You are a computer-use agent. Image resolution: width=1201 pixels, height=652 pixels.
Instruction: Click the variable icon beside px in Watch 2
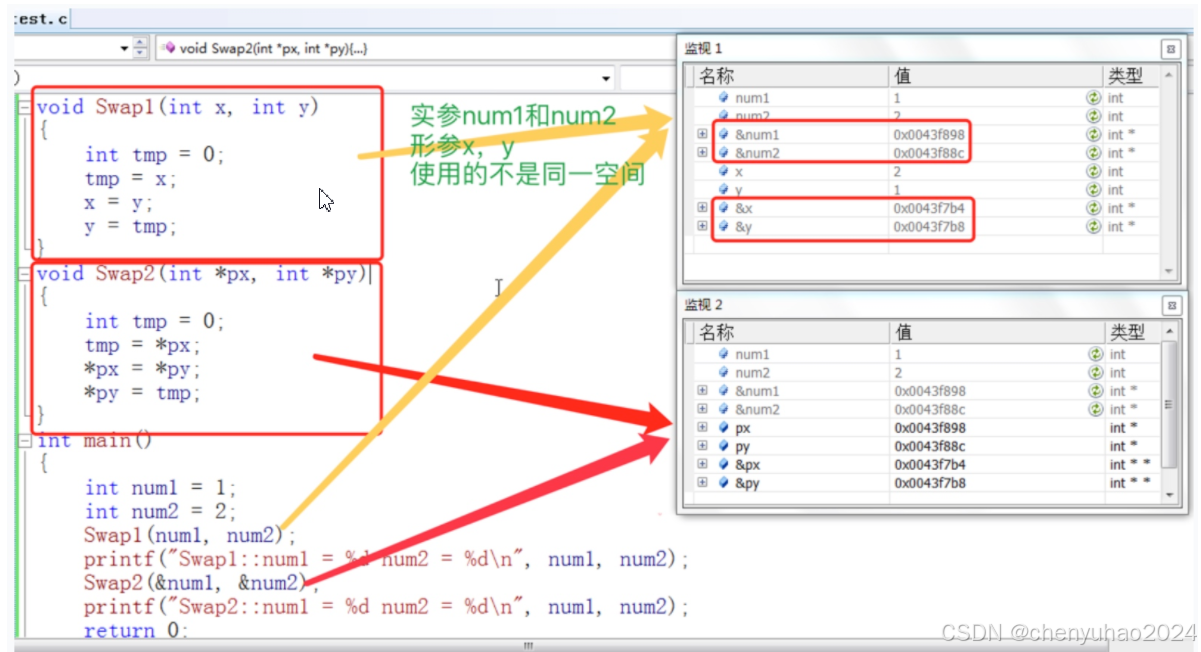(x=724, y=428)
